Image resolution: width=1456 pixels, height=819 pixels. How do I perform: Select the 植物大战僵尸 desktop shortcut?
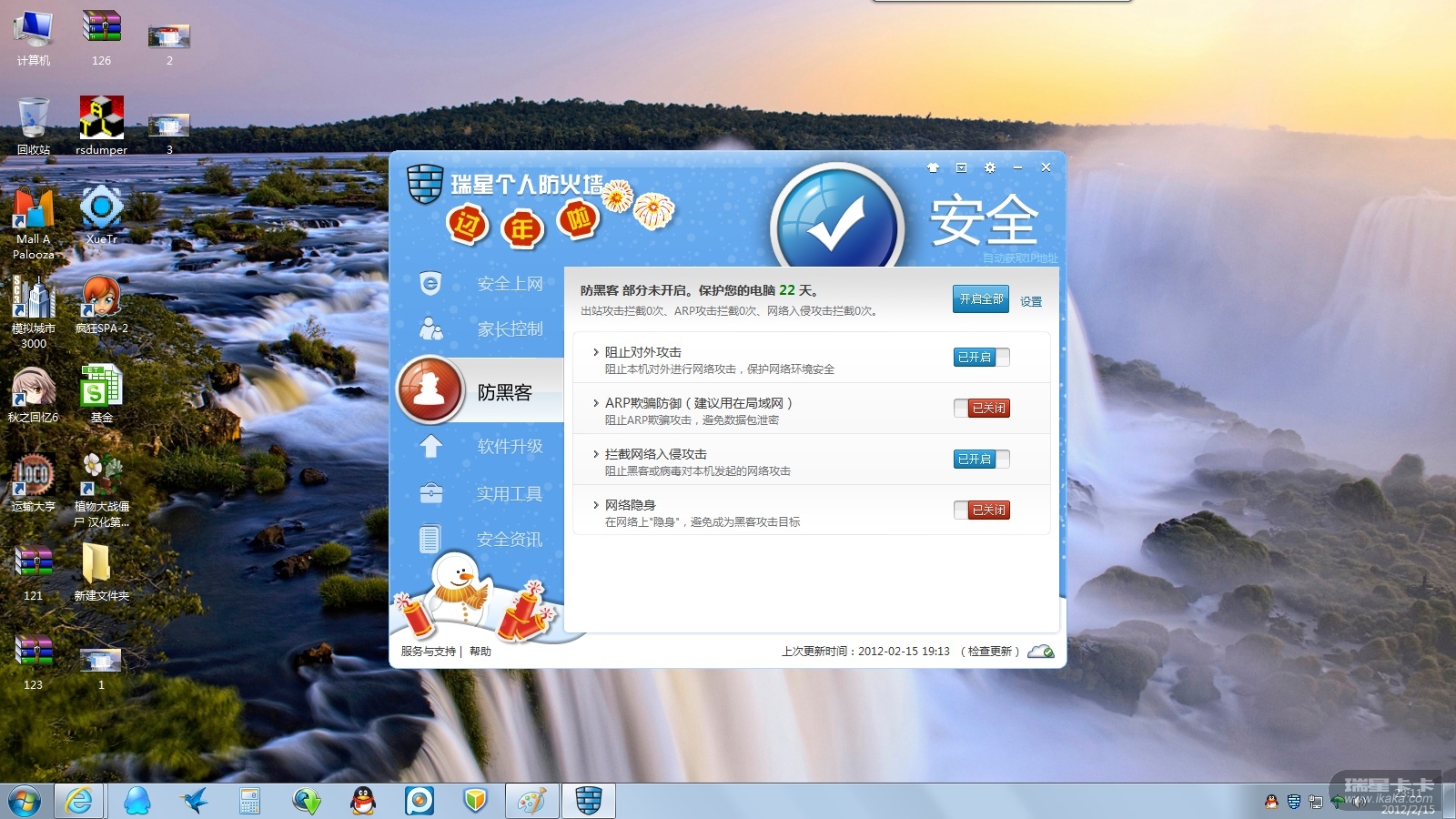101,490
